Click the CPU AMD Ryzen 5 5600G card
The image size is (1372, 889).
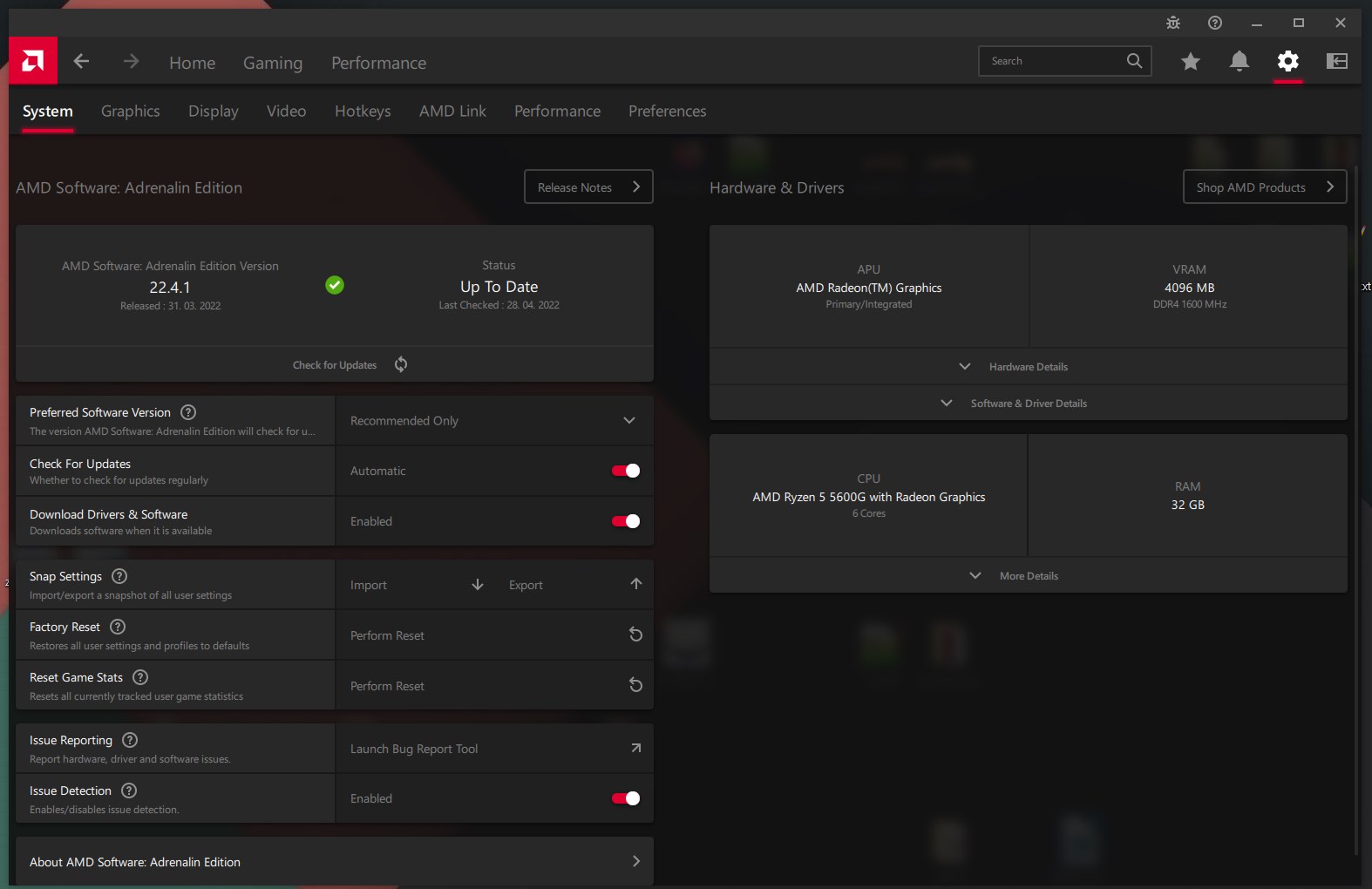point(869,496)
